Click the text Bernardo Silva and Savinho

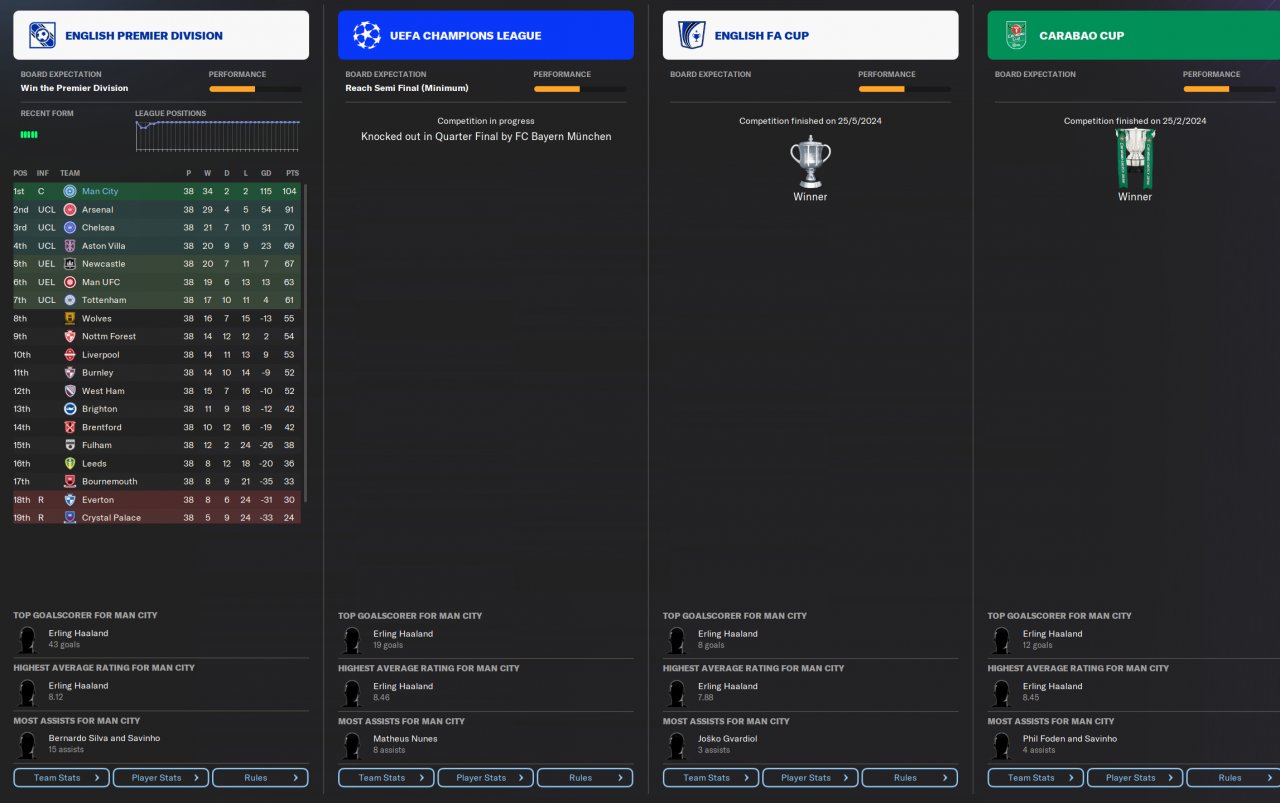click(104, 739)
